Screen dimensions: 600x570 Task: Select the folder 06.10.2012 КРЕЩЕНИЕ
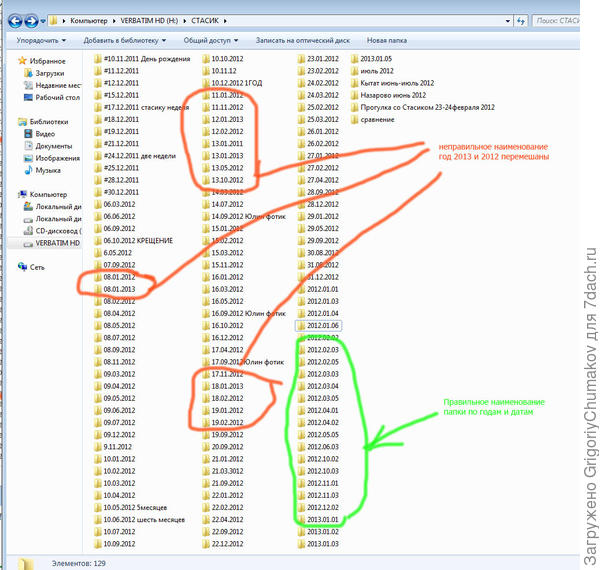(x=138, y=240)
